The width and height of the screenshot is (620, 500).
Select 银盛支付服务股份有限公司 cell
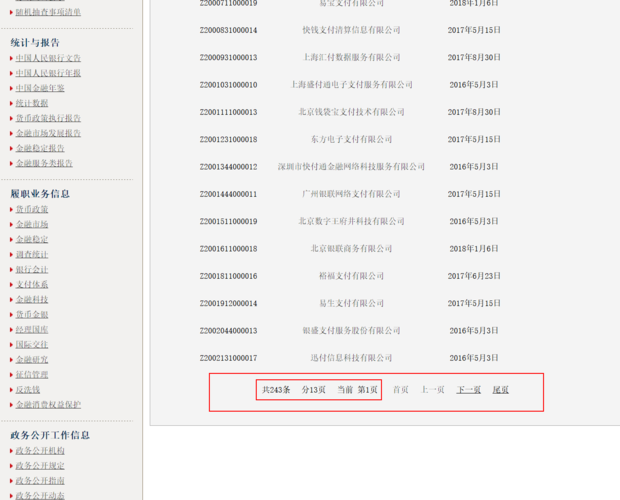point(351,330)
